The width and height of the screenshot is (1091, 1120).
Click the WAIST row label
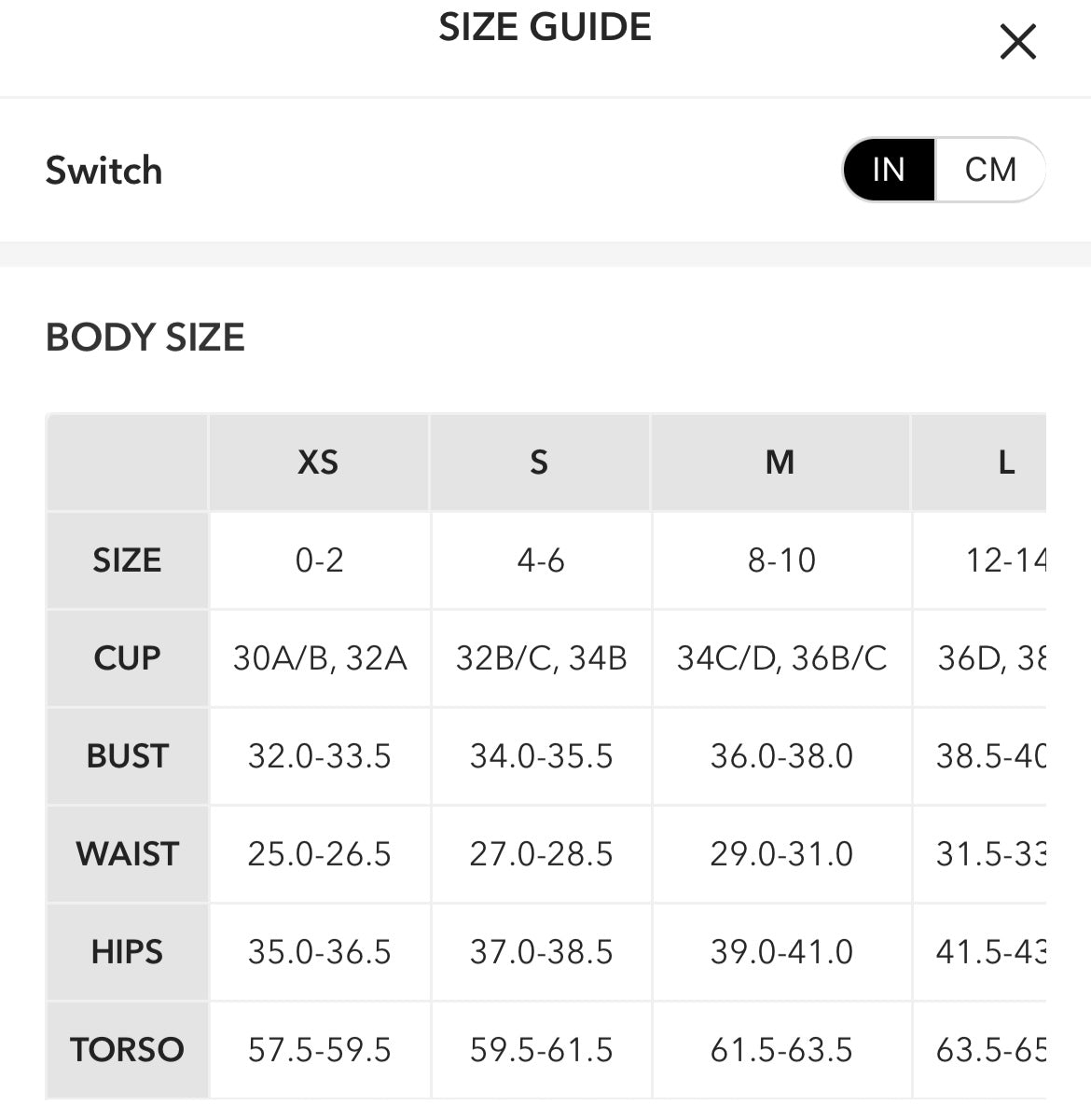click(127, 854)
